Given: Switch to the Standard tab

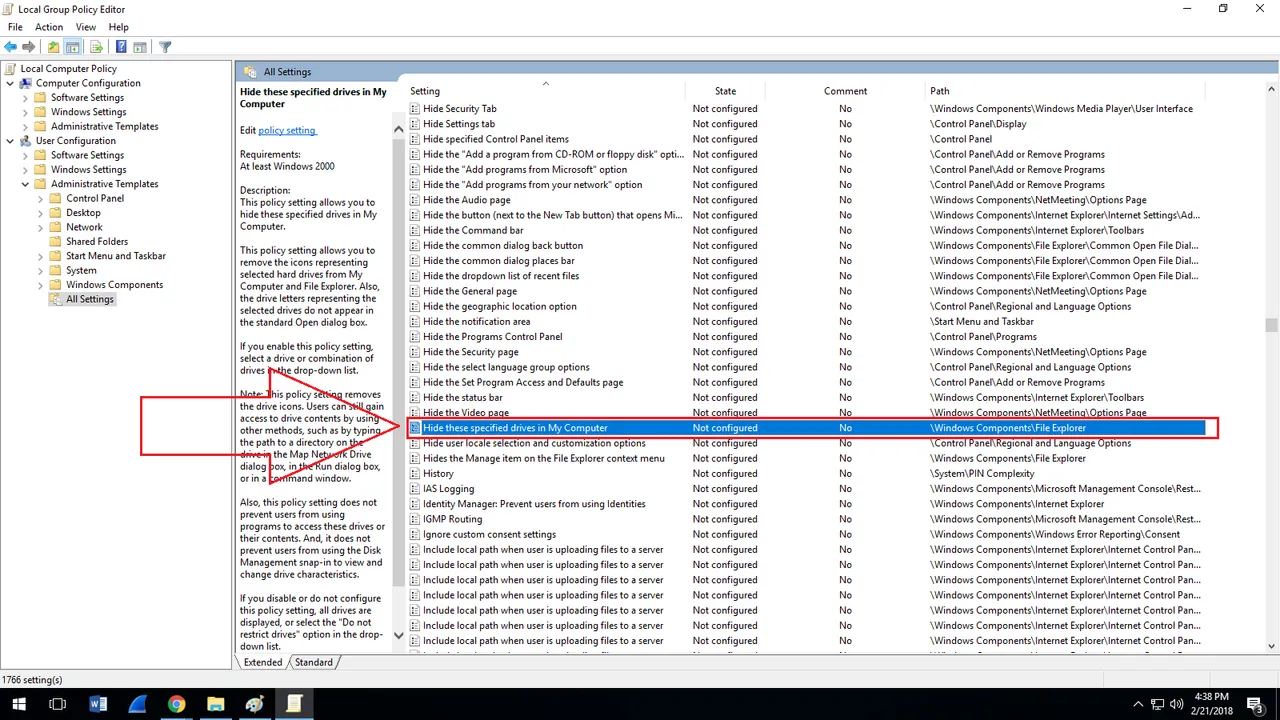Looking at the screenshot, I should point(314,662).
